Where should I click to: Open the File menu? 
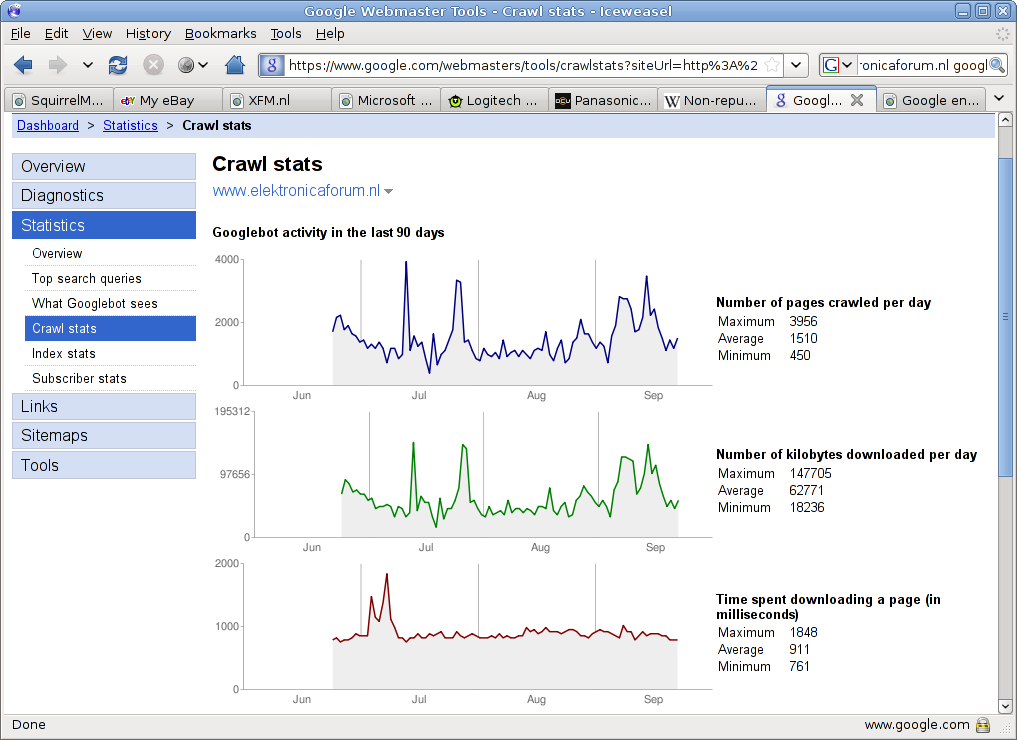click(20, 34)
